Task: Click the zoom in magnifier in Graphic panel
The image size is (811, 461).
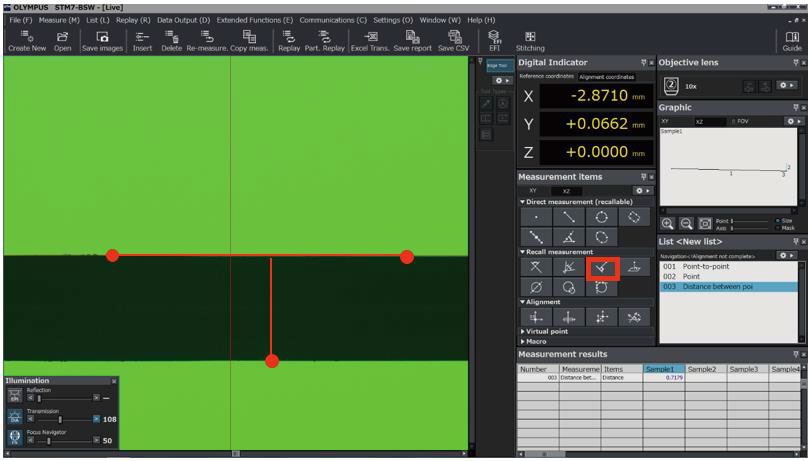Action: tap(668, 223)
